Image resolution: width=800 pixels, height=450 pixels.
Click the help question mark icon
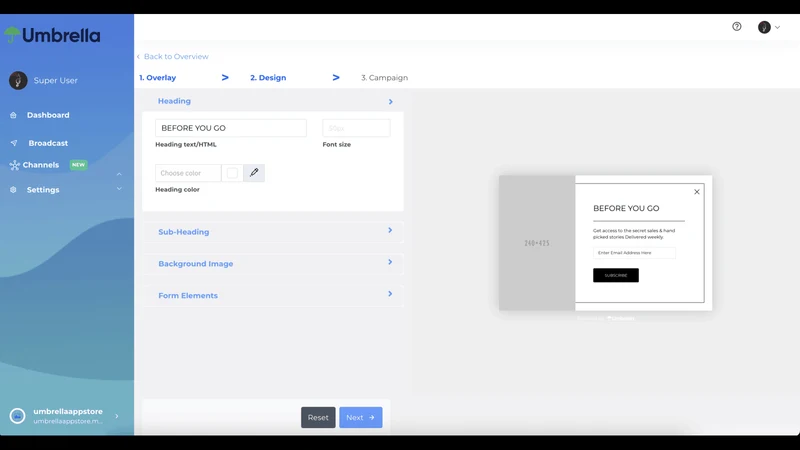[x=736, y=27]
